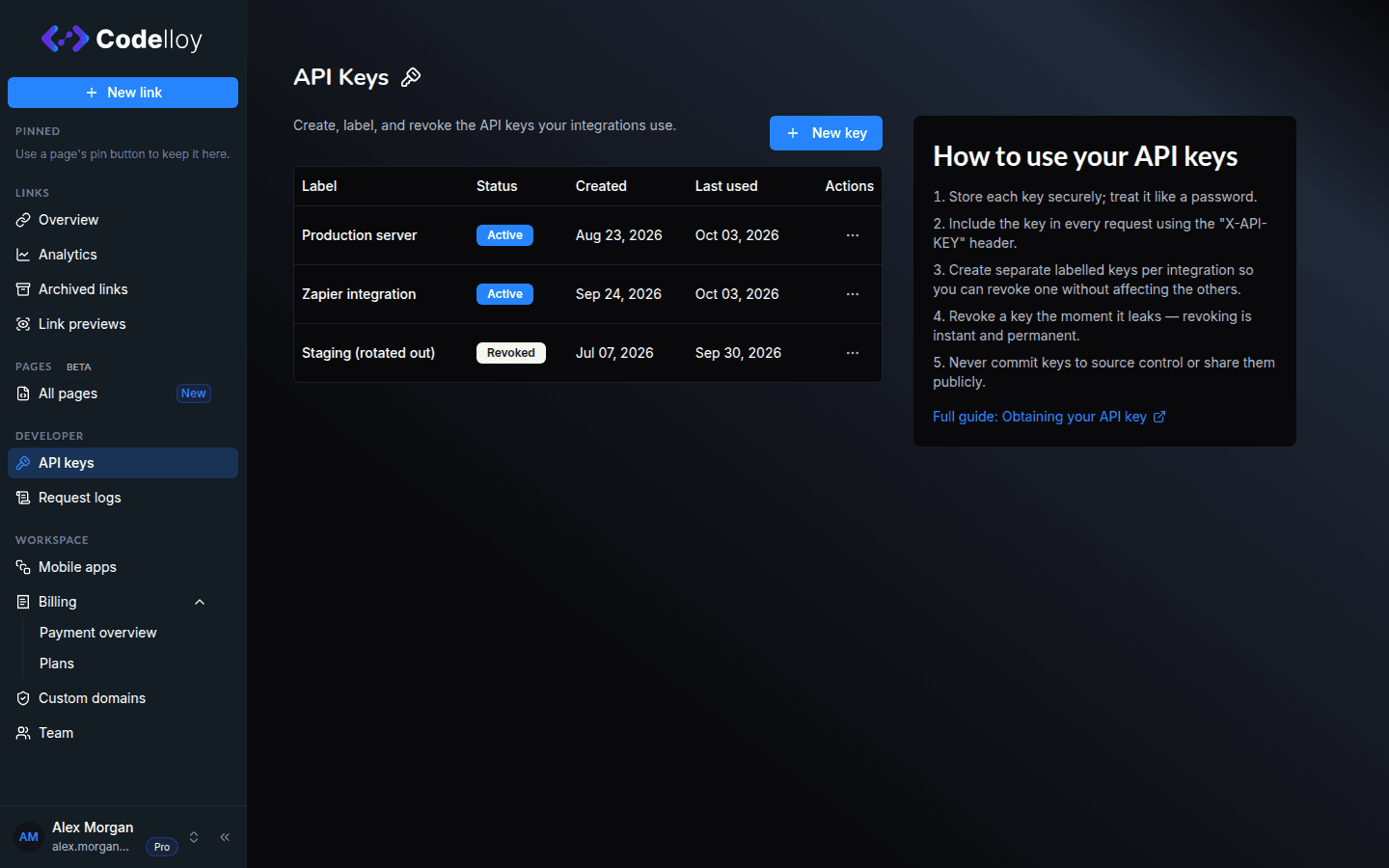Click the Alex Morgan user name
Screen dimensions: 1389x868
tap(93, 827)
